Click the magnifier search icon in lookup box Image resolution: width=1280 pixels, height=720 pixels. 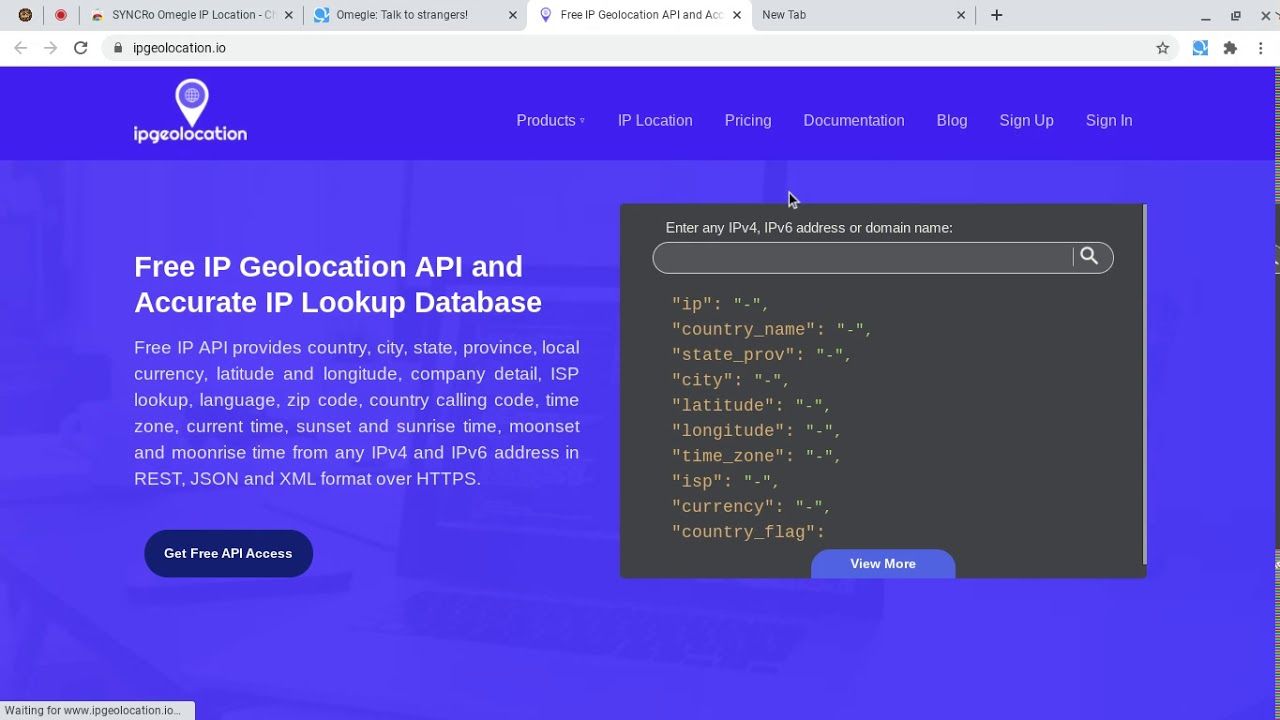[1089, 257]
